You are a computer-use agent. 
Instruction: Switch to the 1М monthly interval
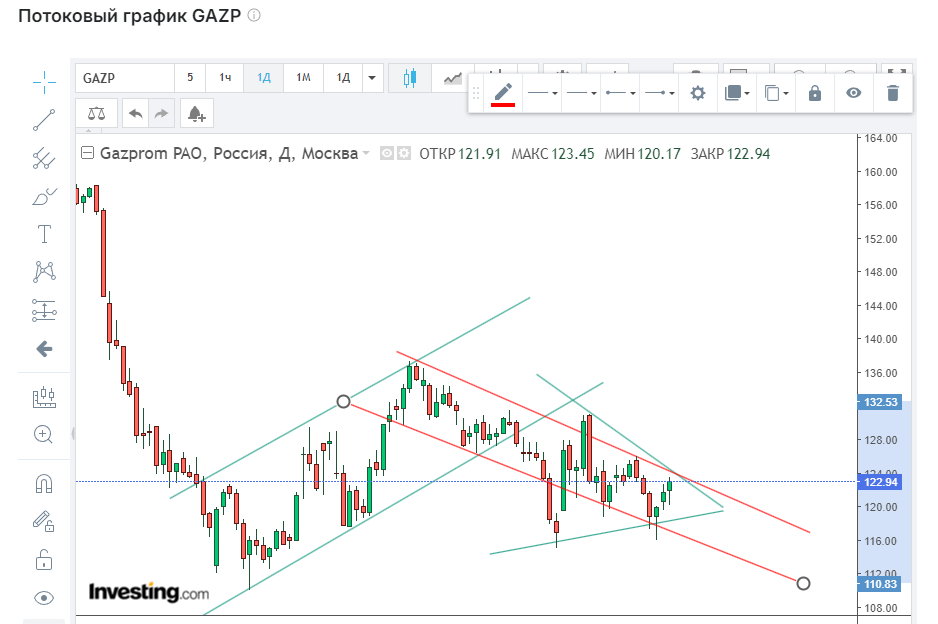click(303, 78)
